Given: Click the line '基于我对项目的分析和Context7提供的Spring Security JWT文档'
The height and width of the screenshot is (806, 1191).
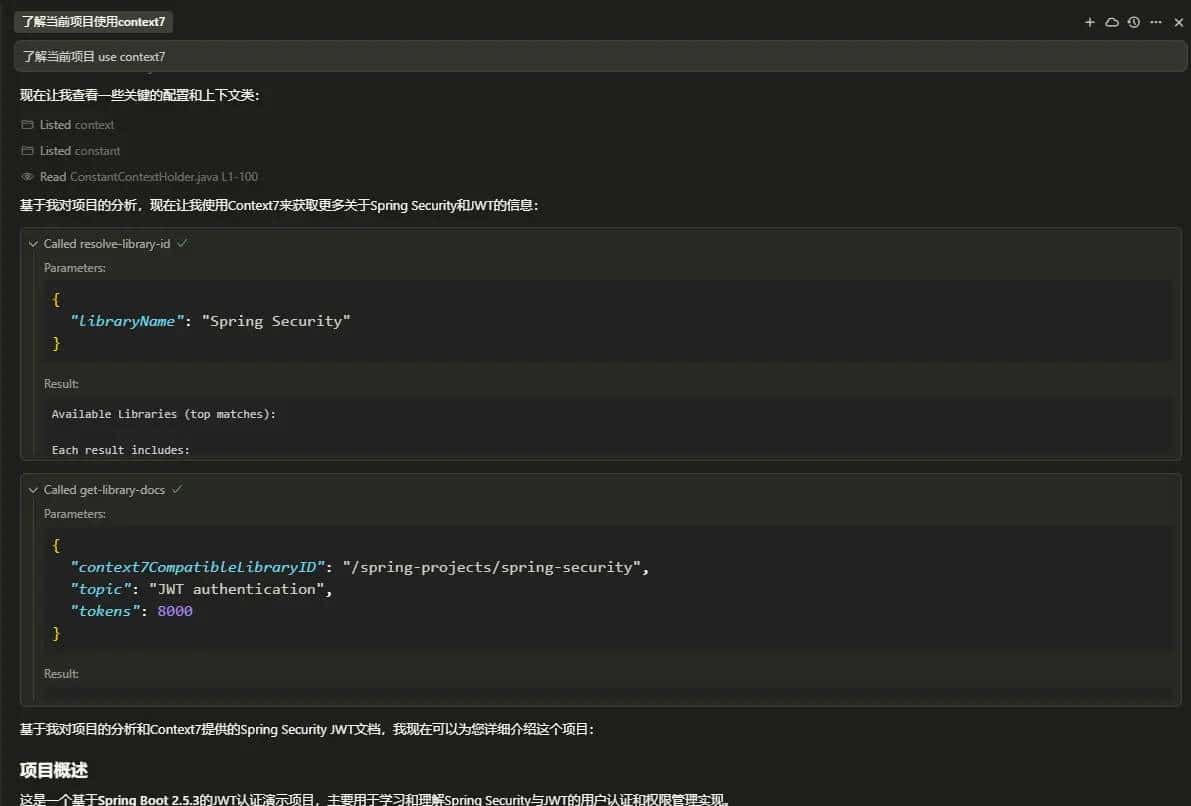Looking at the screenshot, I should [306, 729].
